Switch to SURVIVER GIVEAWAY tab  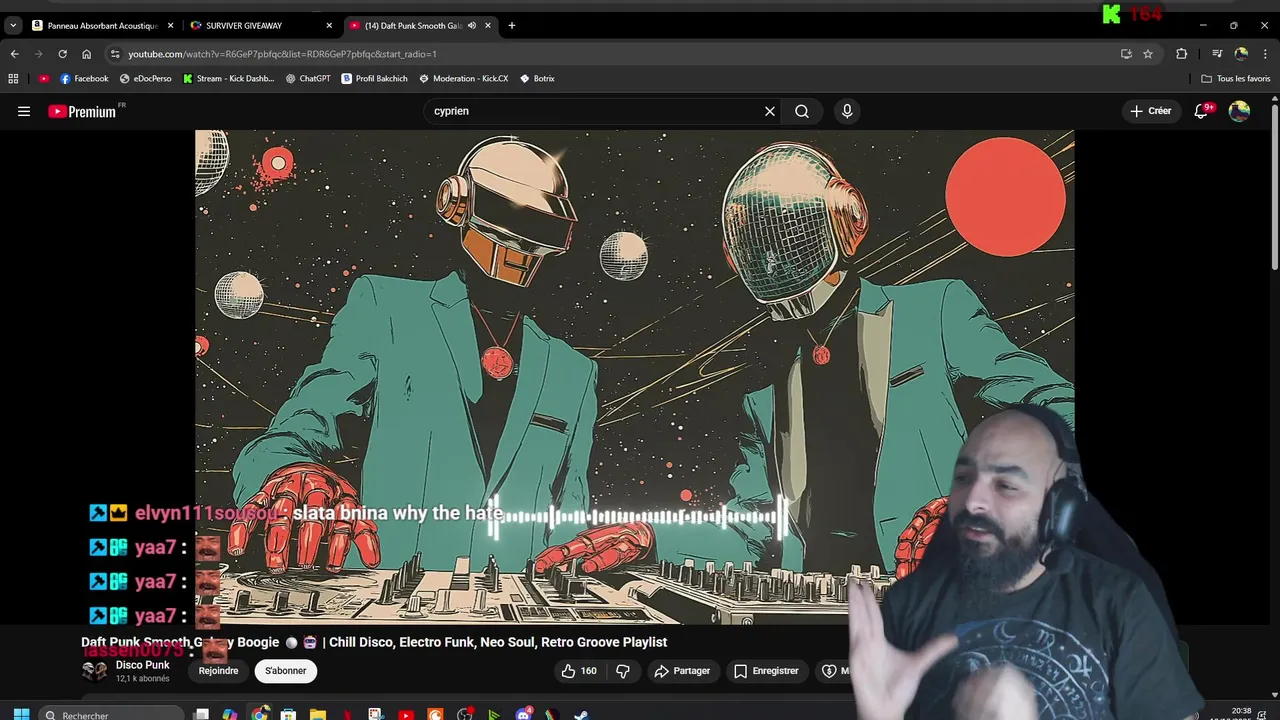(x=262, y=25)
